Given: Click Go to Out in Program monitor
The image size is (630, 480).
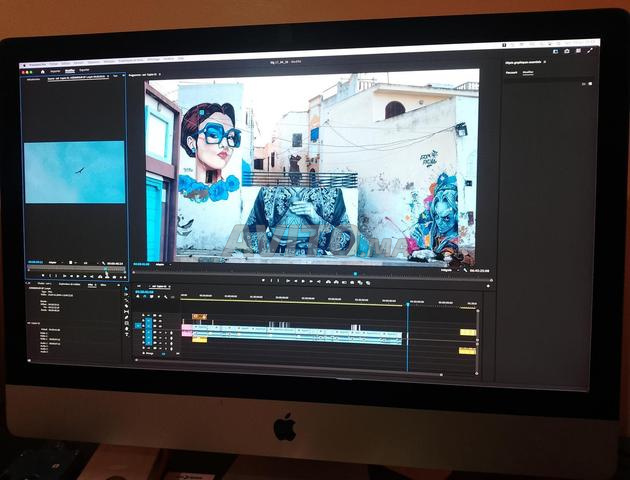Looking at the screenshot, I should (x=319, y=282).
